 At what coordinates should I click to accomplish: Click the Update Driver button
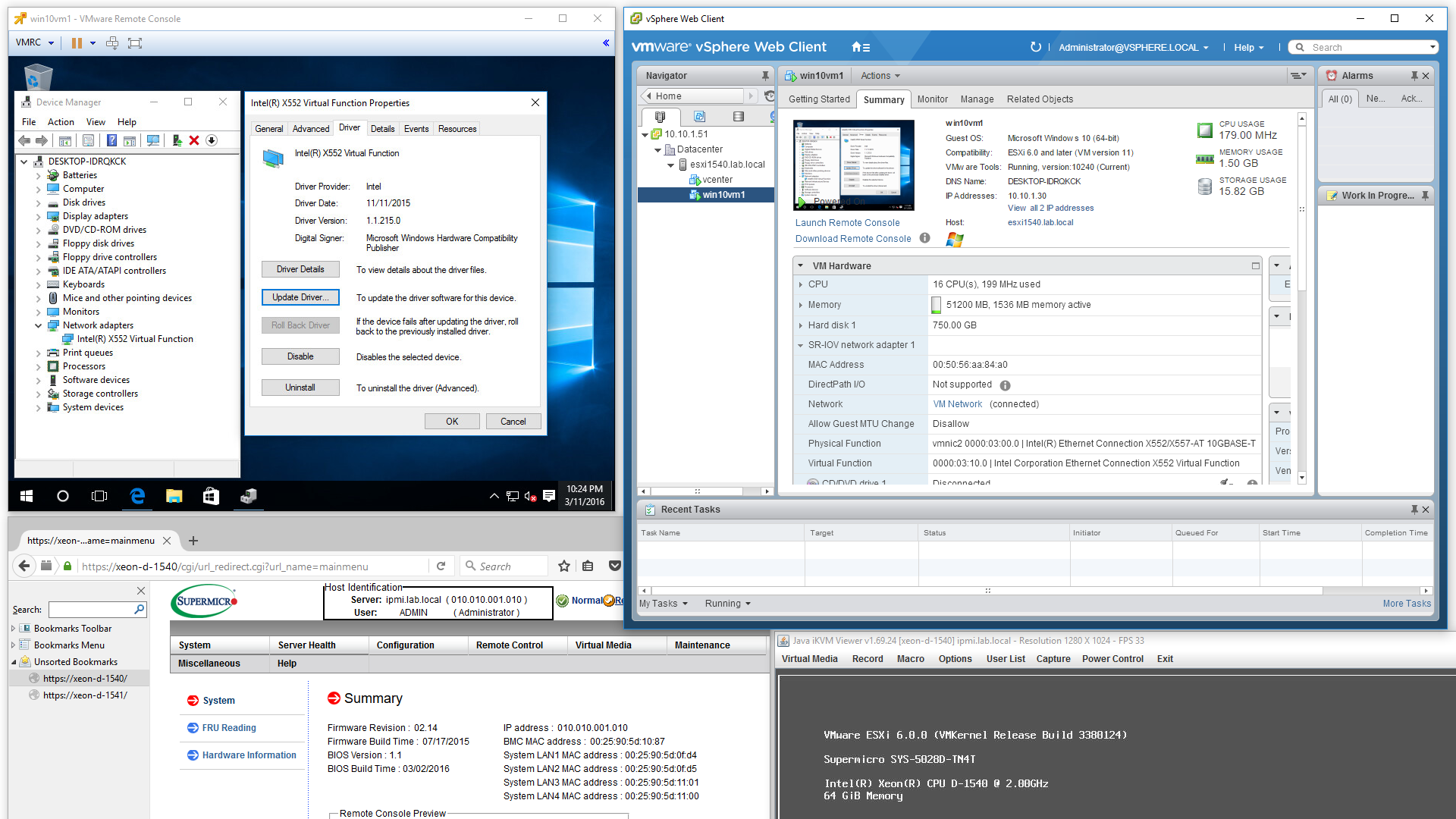coord(300,297)
